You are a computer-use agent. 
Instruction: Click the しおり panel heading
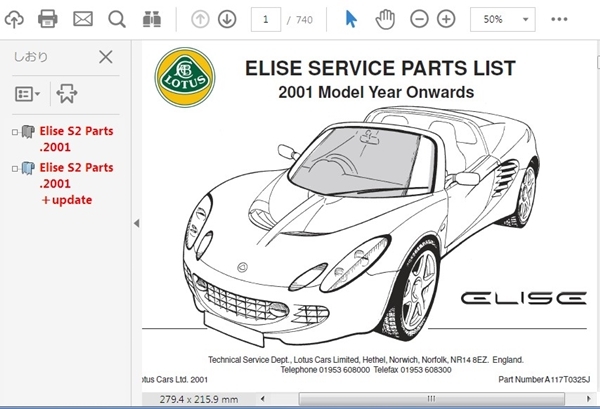31,57
